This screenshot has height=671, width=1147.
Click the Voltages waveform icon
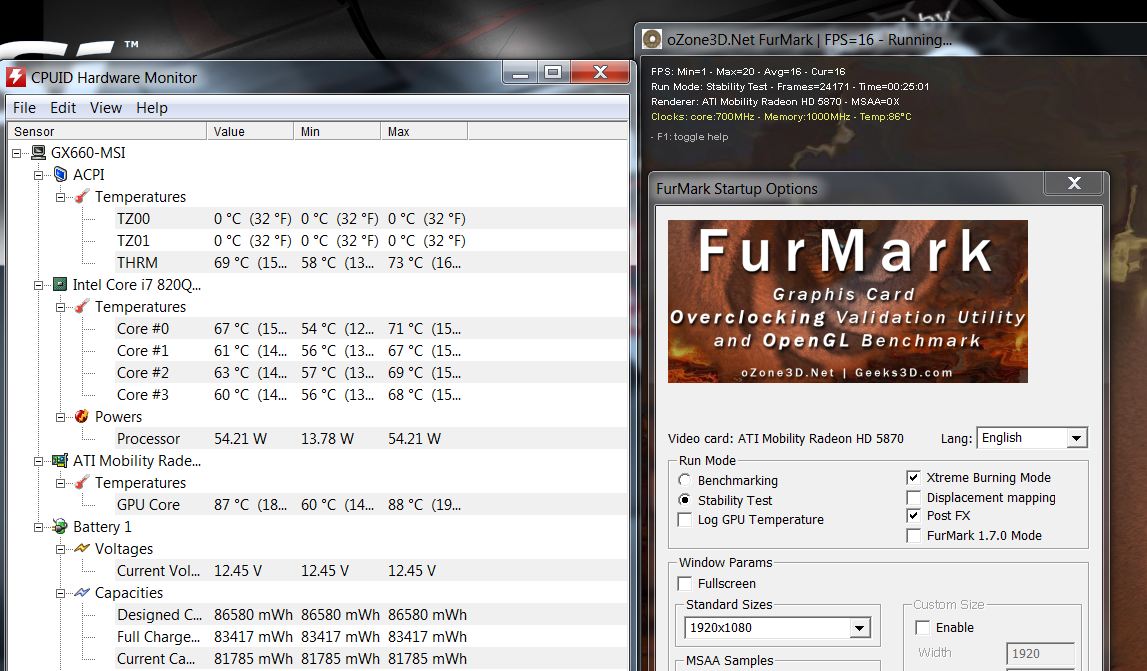point(82,548)
